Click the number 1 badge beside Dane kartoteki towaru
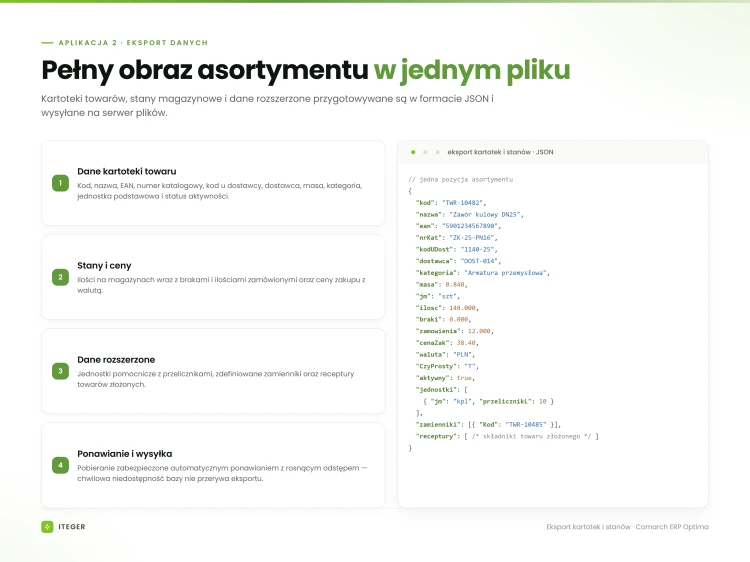750x562 pixels. pos(60,183)
